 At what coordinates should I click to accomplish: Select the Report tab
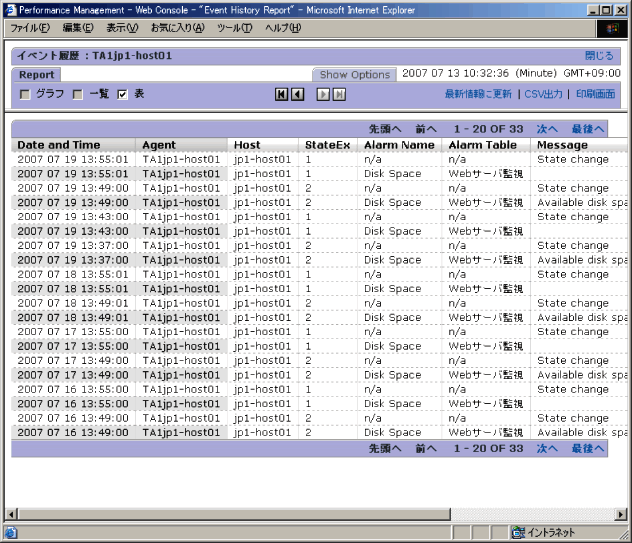pyautogui.click(x=37, y=75)
